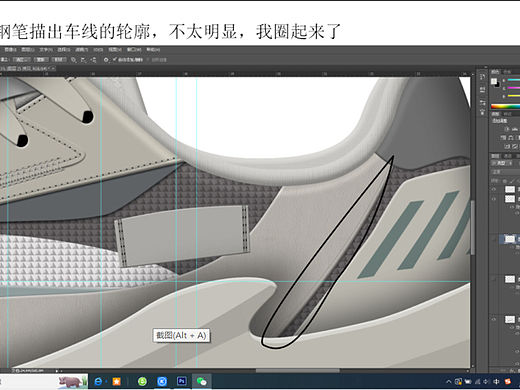Open the 窗口(W) menu

click(134, 50)
